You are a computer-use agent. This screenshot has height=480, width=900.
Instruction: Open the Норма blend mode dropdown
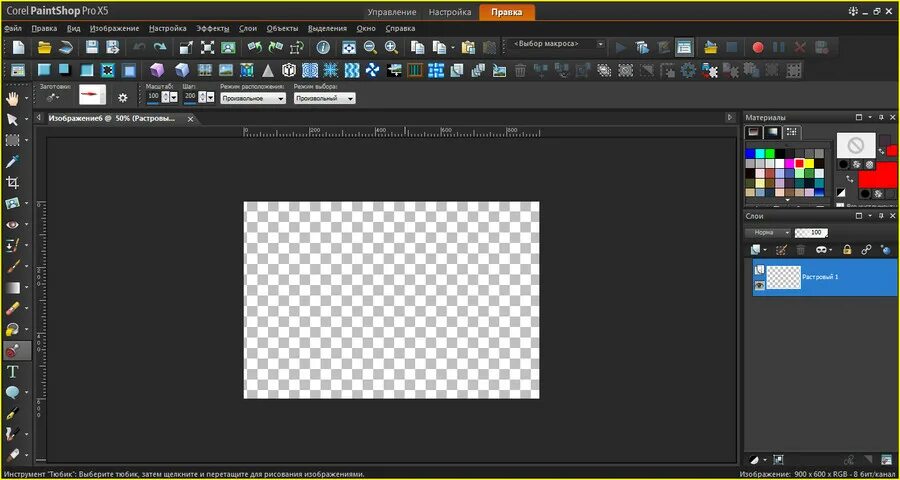click(x=769, y=233)
